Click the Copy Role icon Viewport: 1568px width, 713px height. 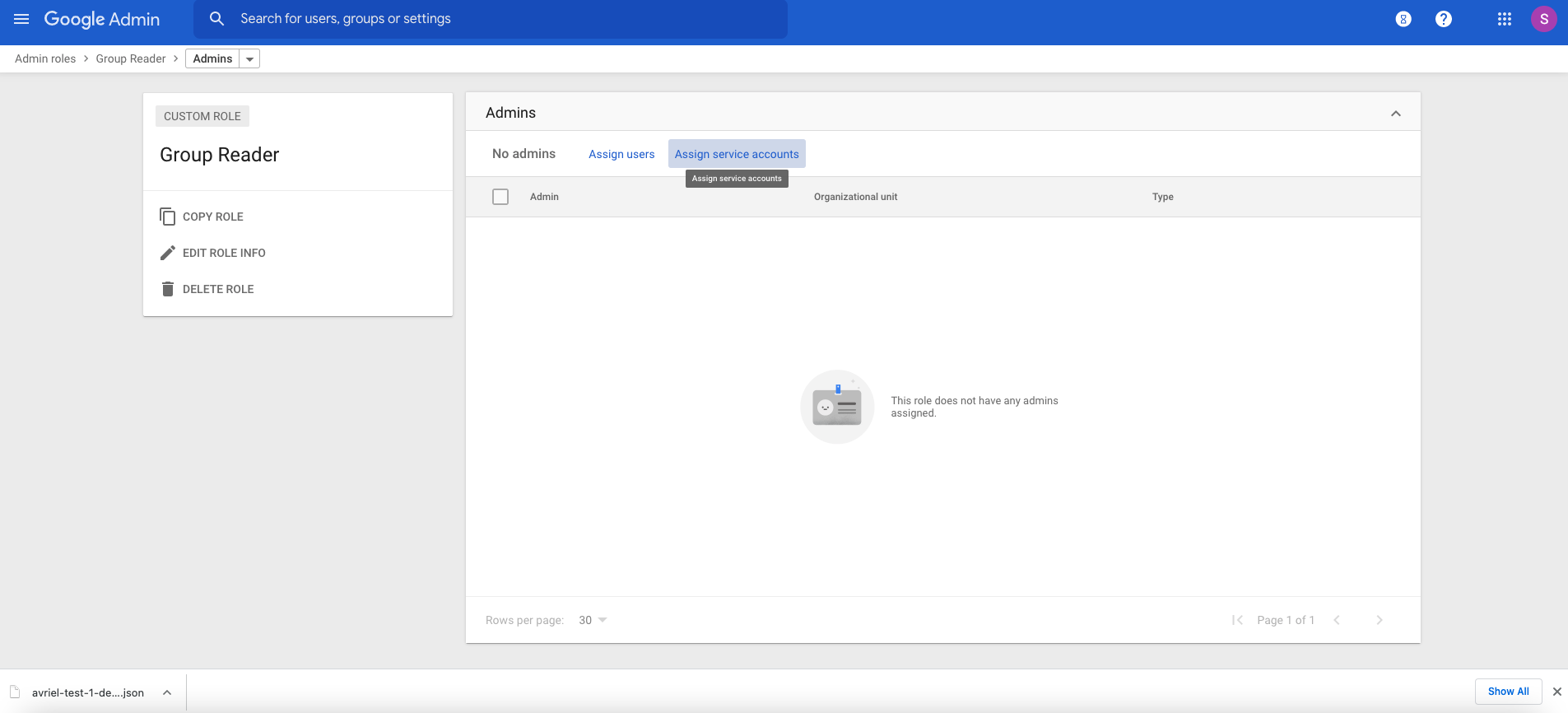pos(168,217)
